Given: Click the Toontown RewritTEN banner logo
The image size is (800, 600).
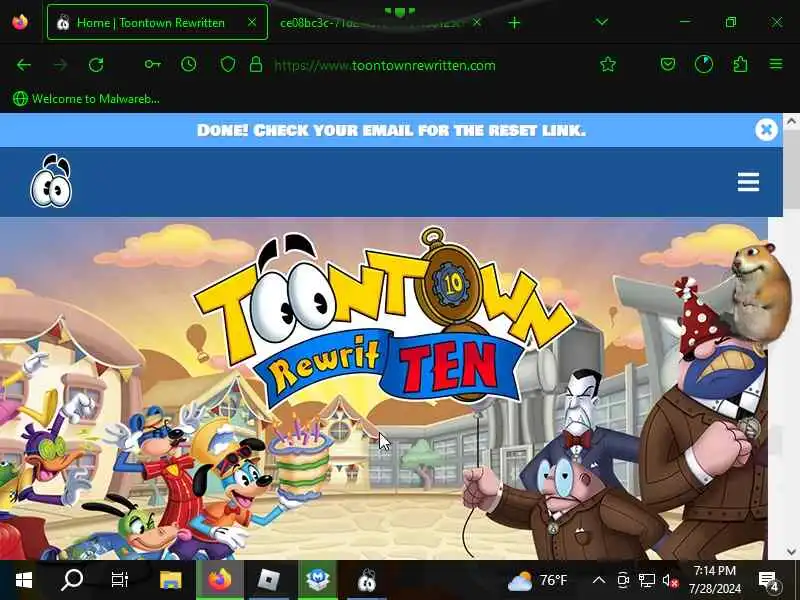Looking at the screenshot, I should coord(386,315).
